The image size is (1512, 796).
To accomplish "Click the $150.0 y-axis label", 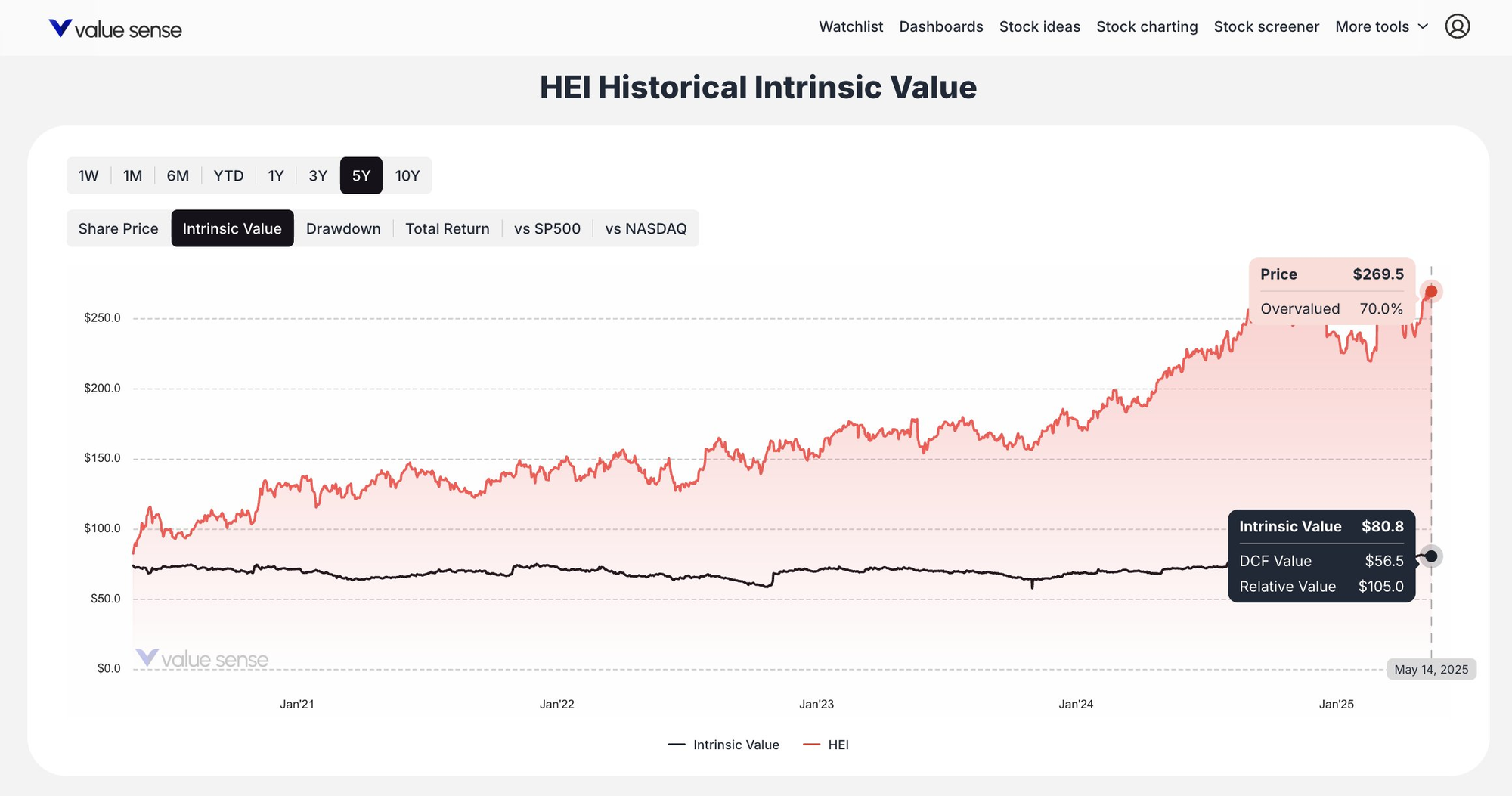I will pos(102,458).
